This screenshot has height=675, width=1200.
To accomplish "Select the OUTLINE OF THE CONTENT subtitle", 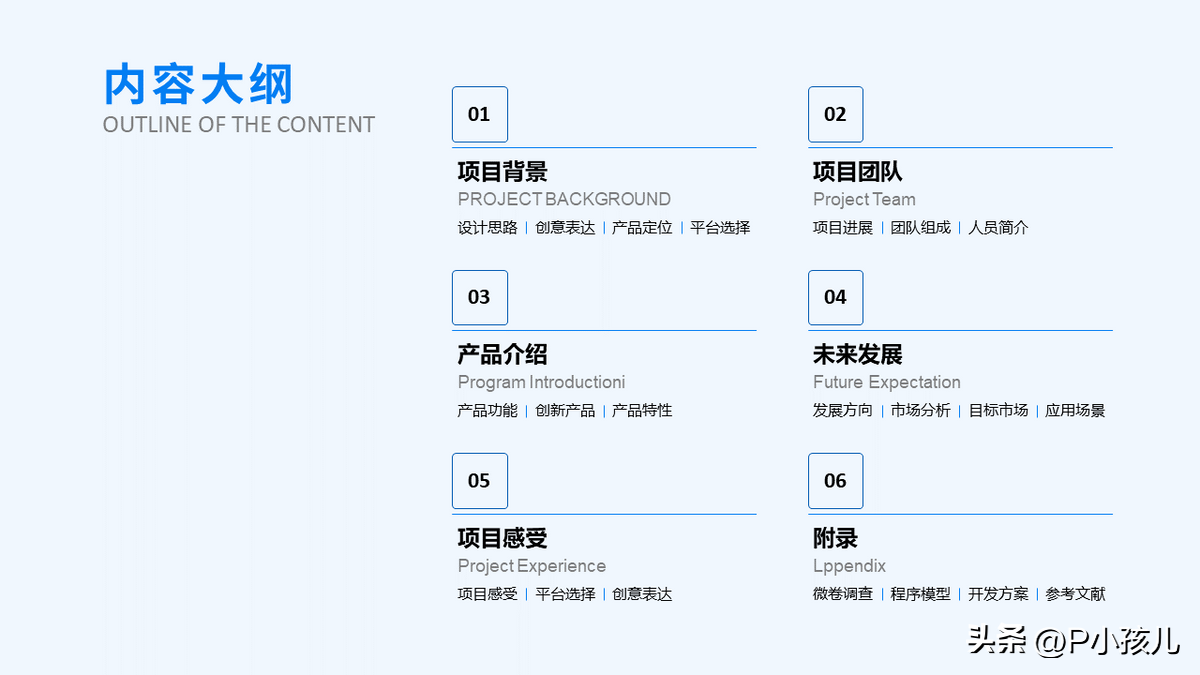I will 239,125.
